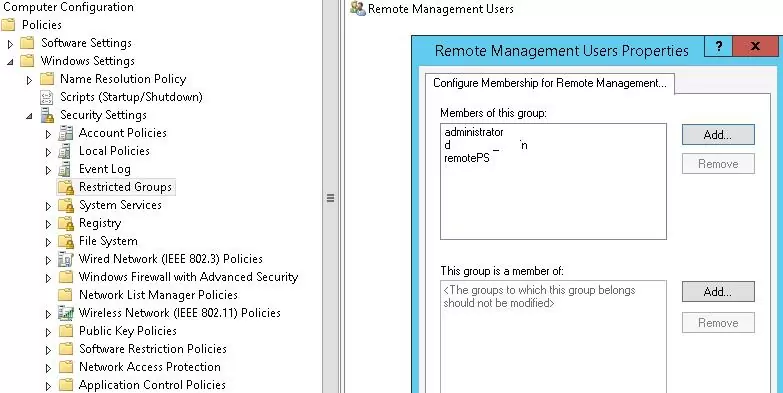Click the Restricted Groups folder icon
783x393 pixels.
point(65,187)
